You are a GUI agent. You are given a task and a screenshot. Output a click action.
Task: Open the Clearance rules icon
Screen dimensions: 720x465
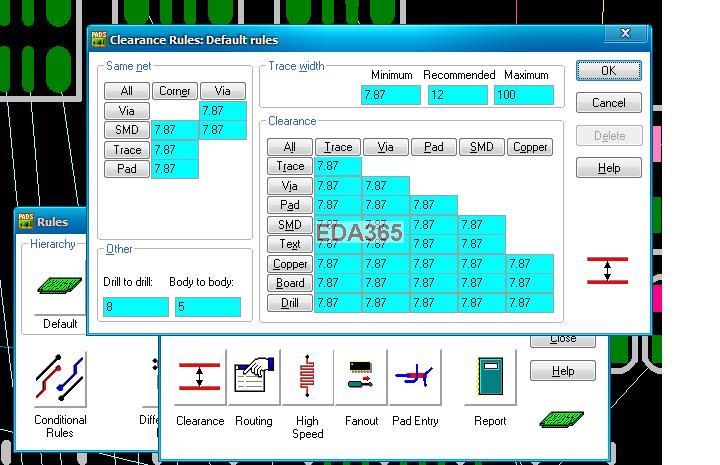click(x=200, y=377)
